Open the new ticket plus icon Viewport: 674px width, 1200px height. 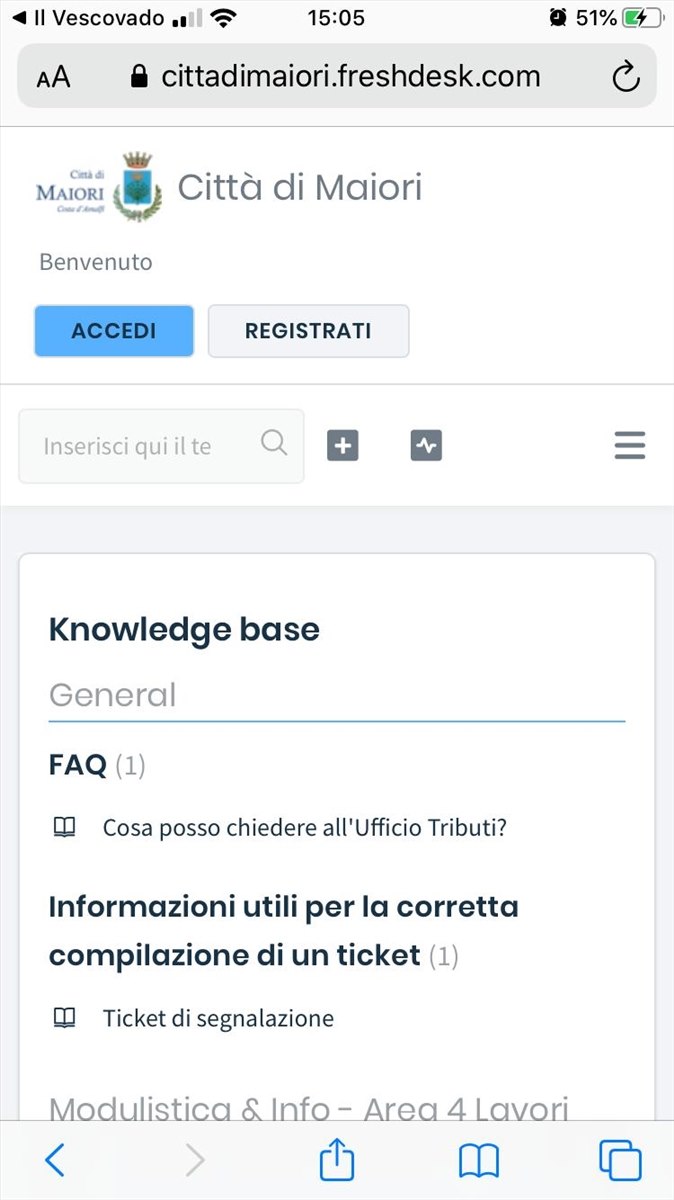343,446
